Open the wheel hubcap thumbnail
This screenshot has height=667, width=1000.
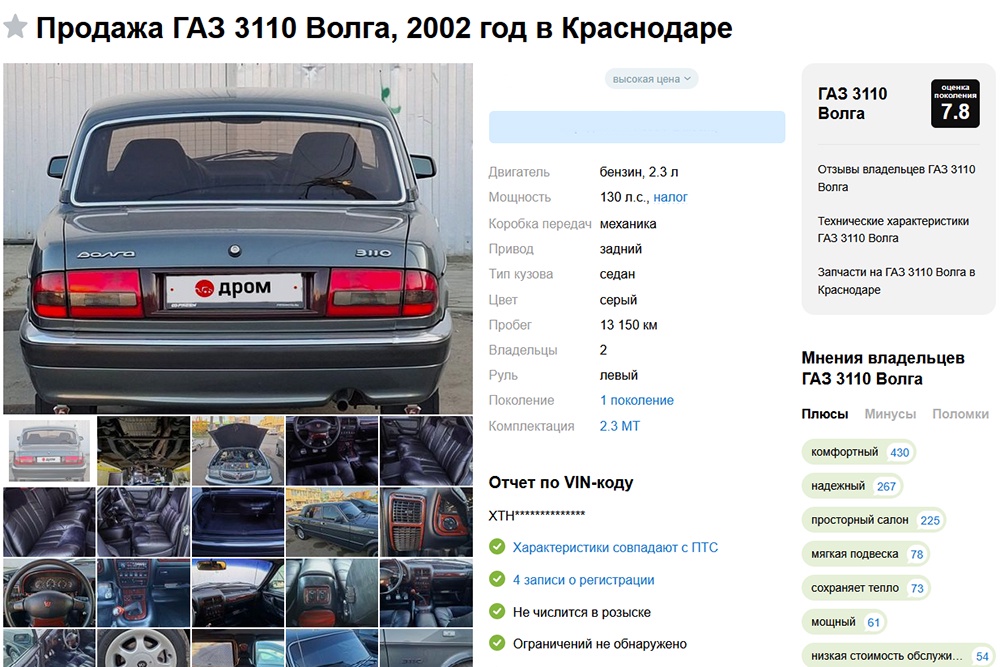pyautogui.click(x=143, y=648)
